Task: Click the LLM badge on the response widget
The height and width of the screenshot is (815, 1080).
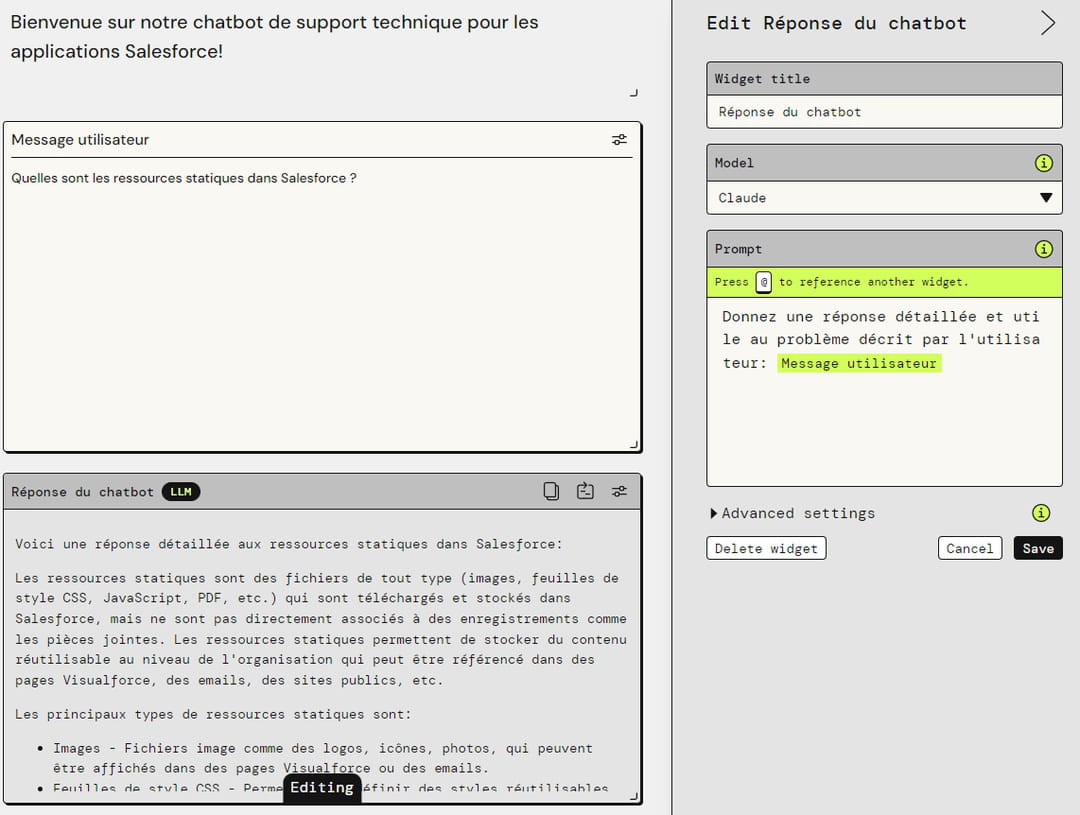Action: coord(181,492)
